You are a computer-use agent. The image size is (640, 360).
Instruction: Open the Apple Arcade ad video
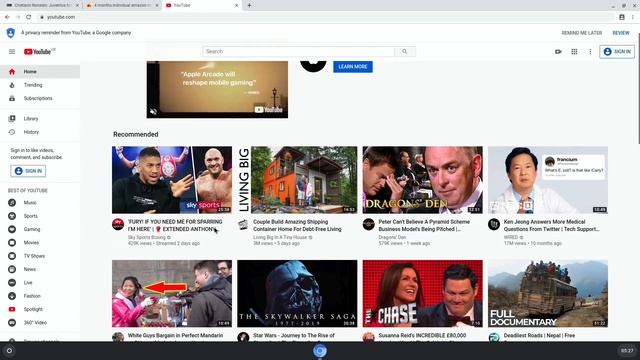tap(217, 90)
